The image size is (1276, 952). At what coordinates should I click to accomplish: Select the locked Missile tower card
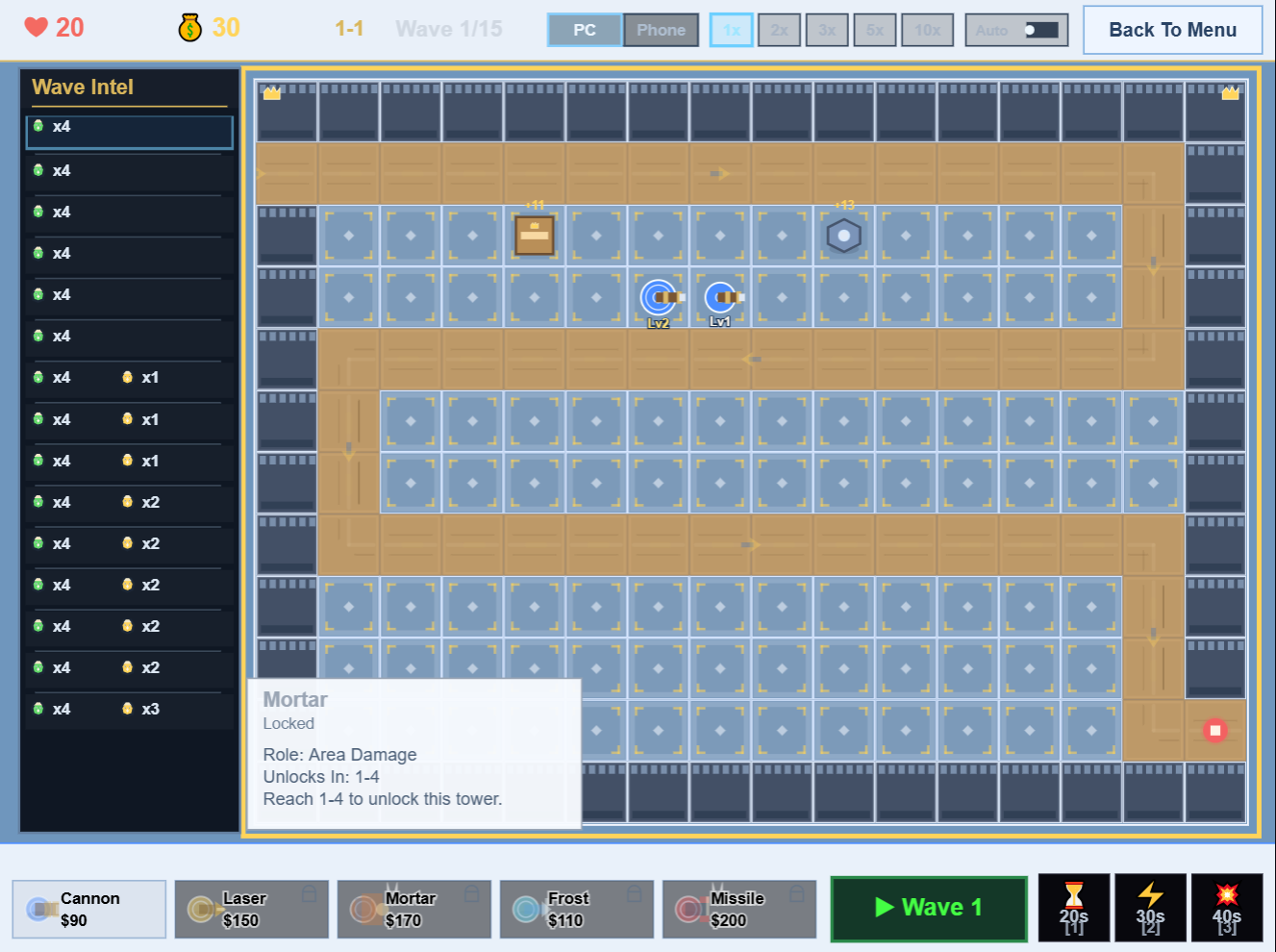(738, 909)
